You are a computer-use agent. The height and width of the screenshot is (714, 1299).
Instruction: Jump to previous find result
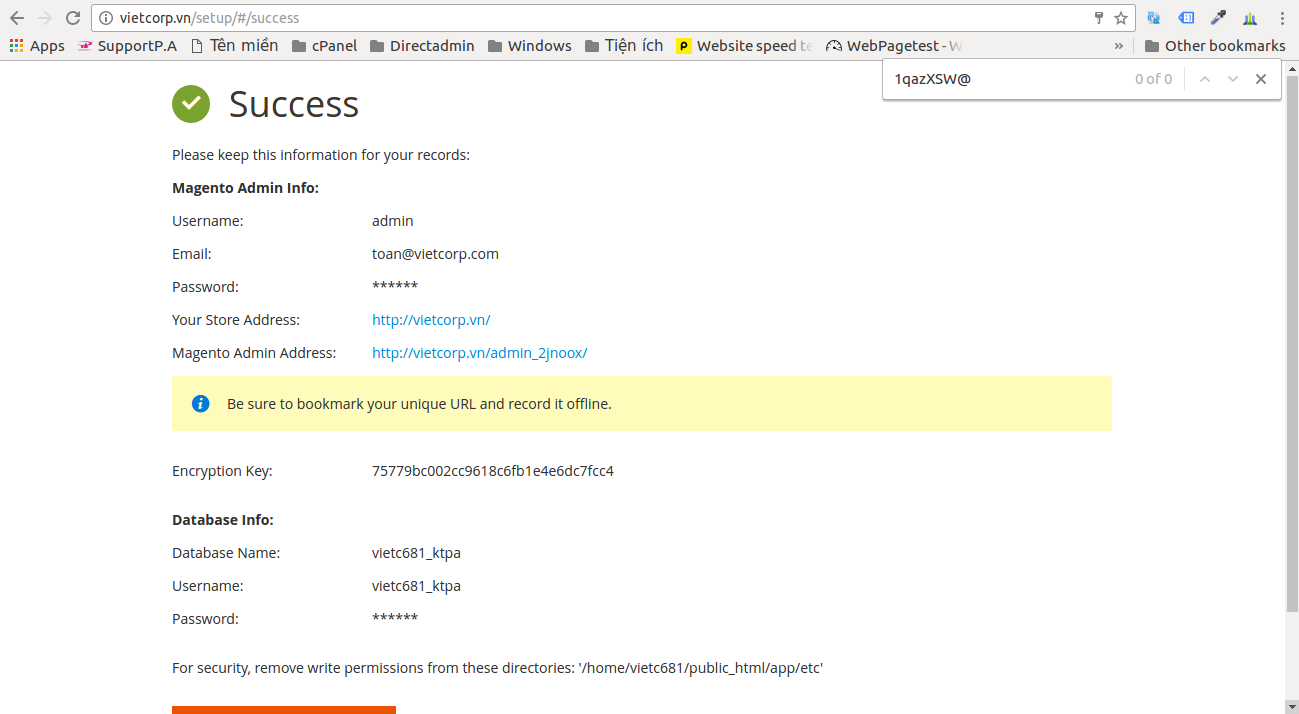tap(1205, 79)
